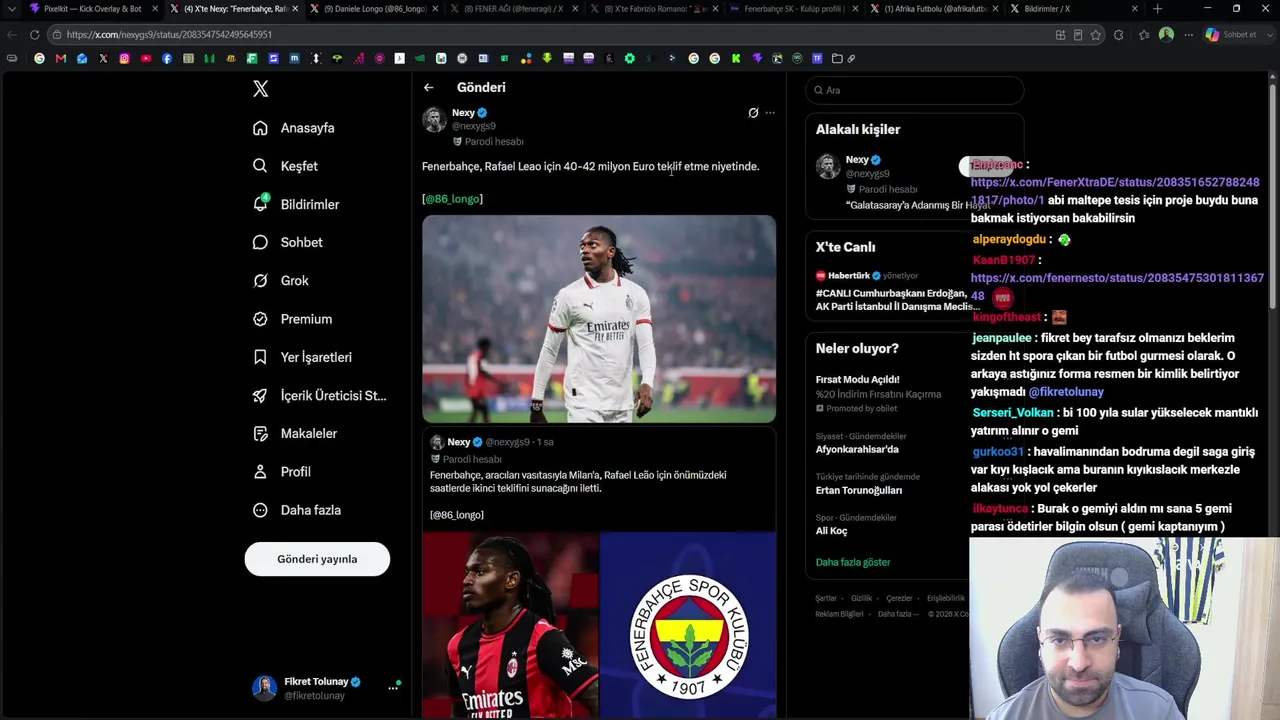Switch to the Fabrizio Romano tab
The width and height of the screenshot is (1280, 720).
(x=655, y=9)
